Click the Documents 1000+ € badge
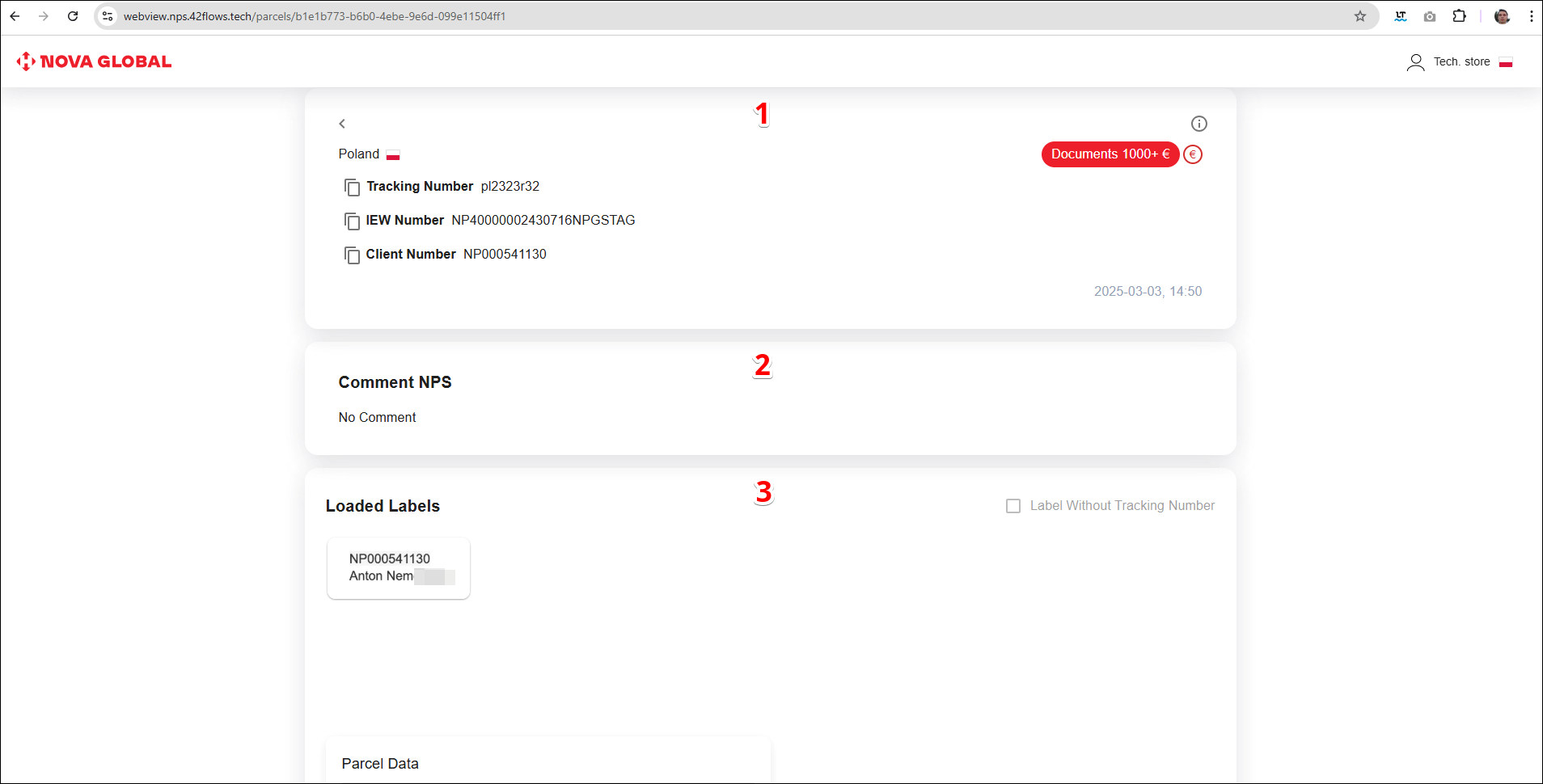The width and height of the screenshot is (1543, 784). click(x=1110, y=154)
